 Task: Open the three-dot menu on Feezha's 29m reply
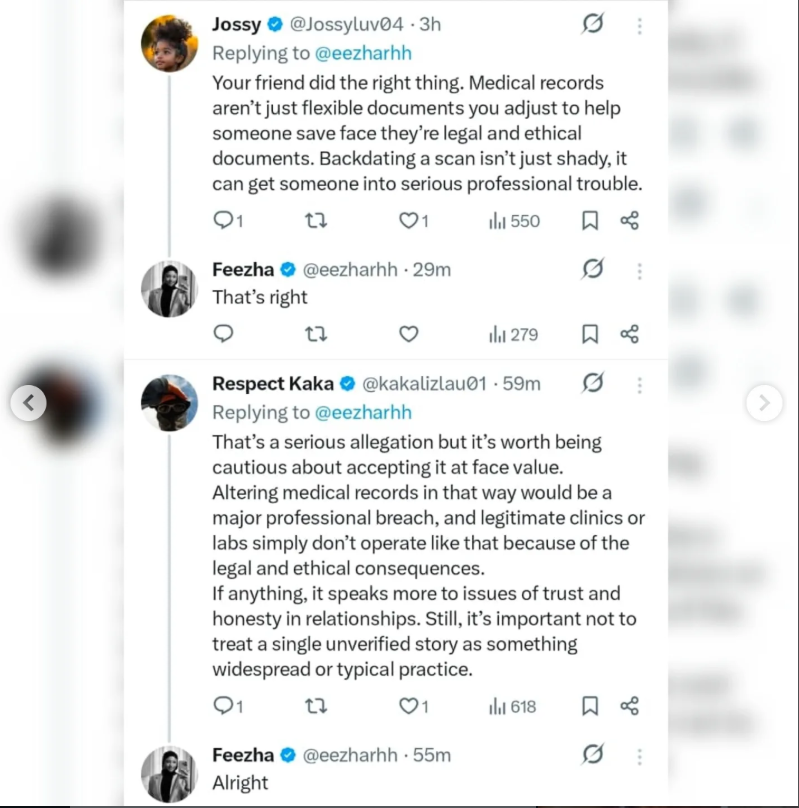click(x=638, y=269)
